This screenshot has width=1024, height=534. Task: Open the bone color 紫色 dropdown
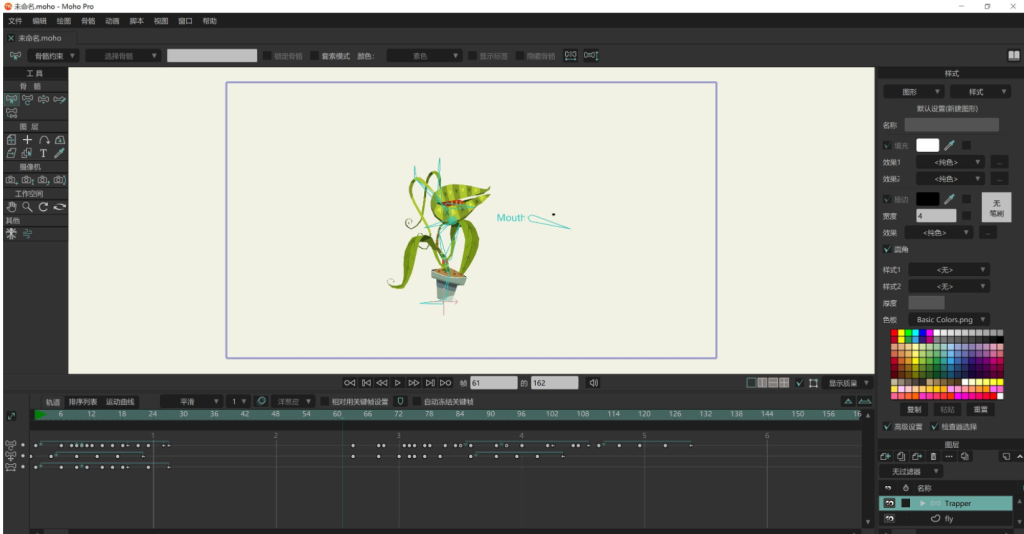(424, 56)
